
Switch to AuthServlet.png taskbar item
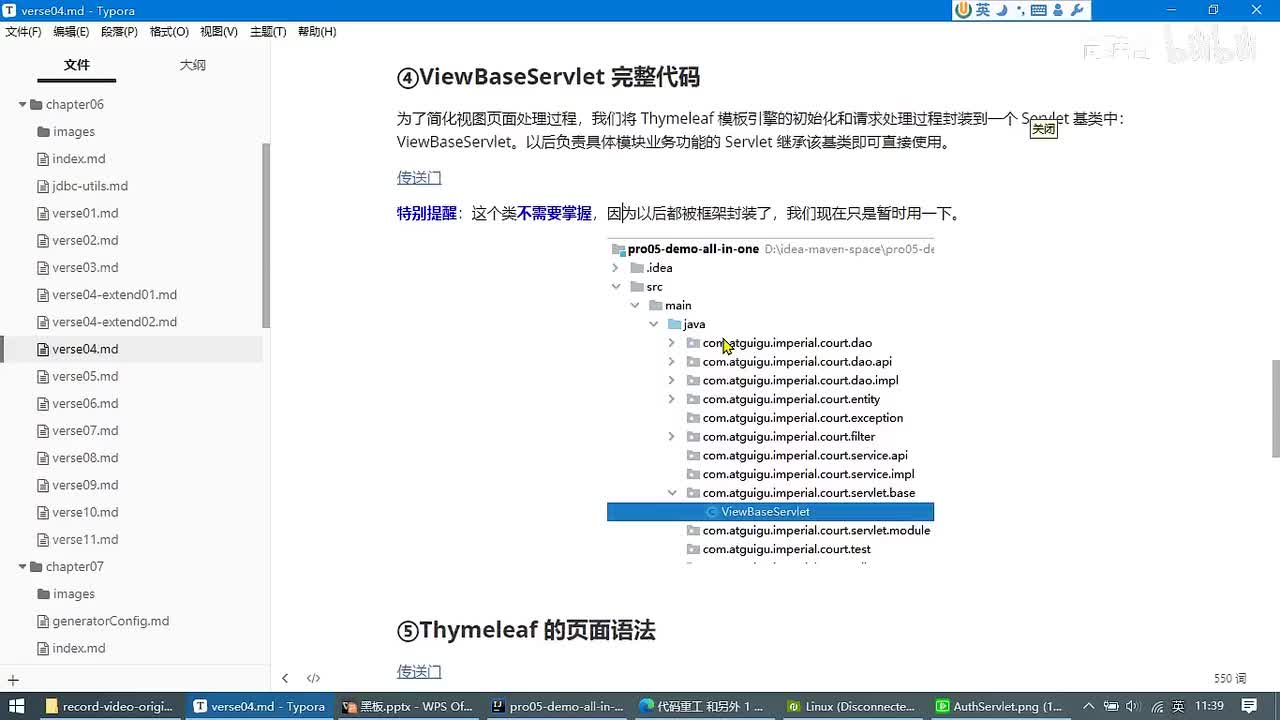pyautogui.click(x=1000, y=706)
